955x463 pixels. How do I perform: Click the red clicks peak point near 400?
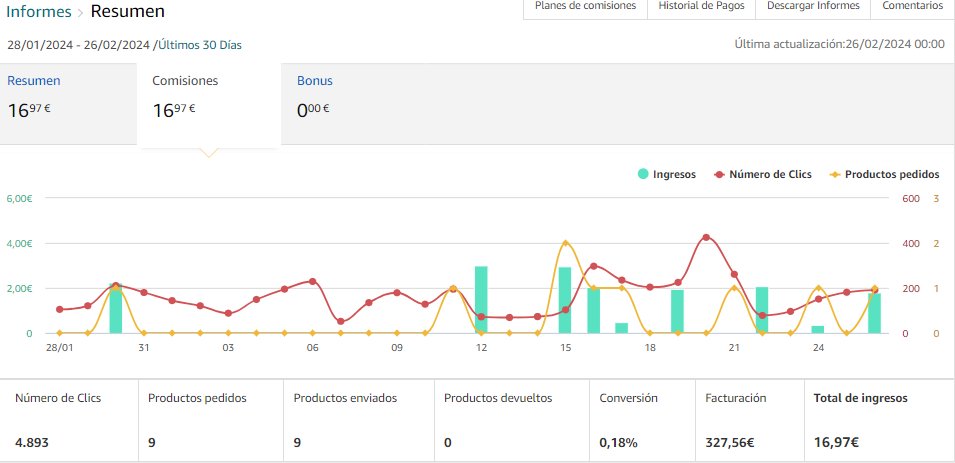(706, 238)
